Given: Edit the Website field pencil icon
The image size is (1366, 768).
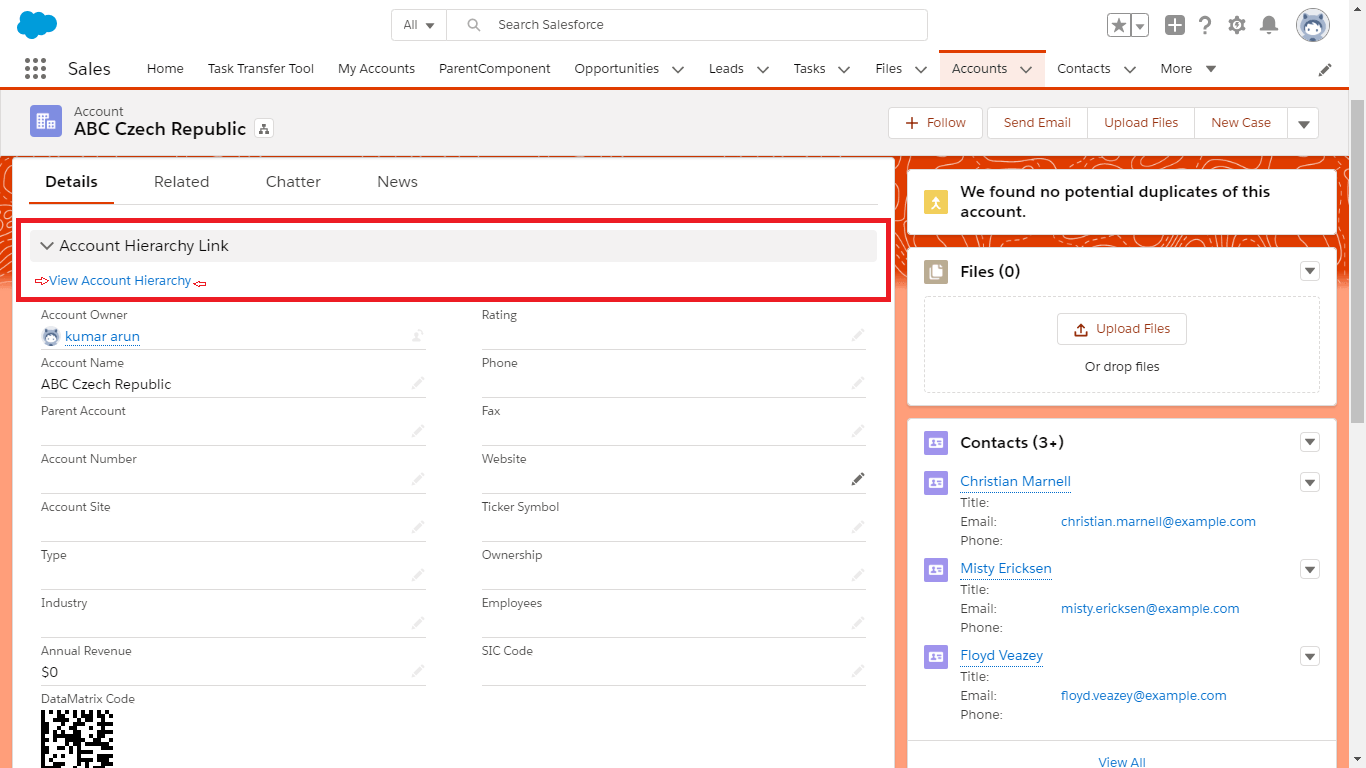Looking at the screenshot, I should point(858,479).
